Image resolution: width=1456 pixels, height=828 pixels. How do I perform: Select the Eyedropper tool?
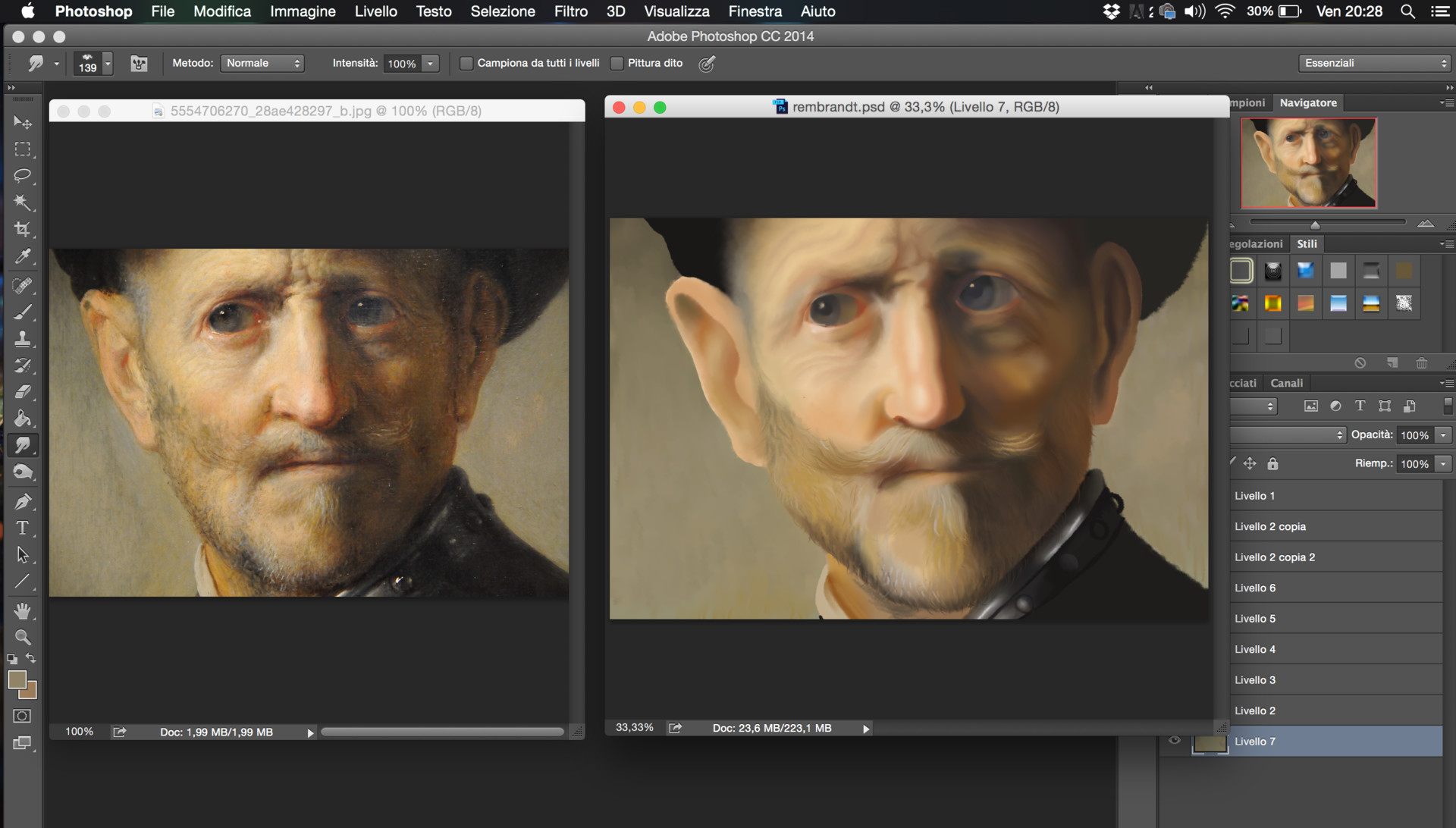pyautogui.click(x=23, y=256)
